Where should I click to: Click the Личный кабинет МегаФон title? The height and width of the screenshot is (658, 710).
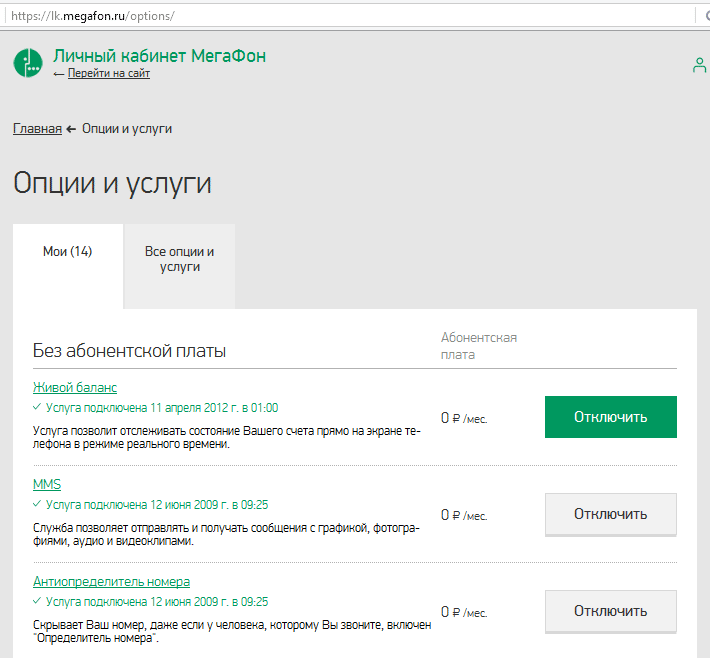point(160,55)
